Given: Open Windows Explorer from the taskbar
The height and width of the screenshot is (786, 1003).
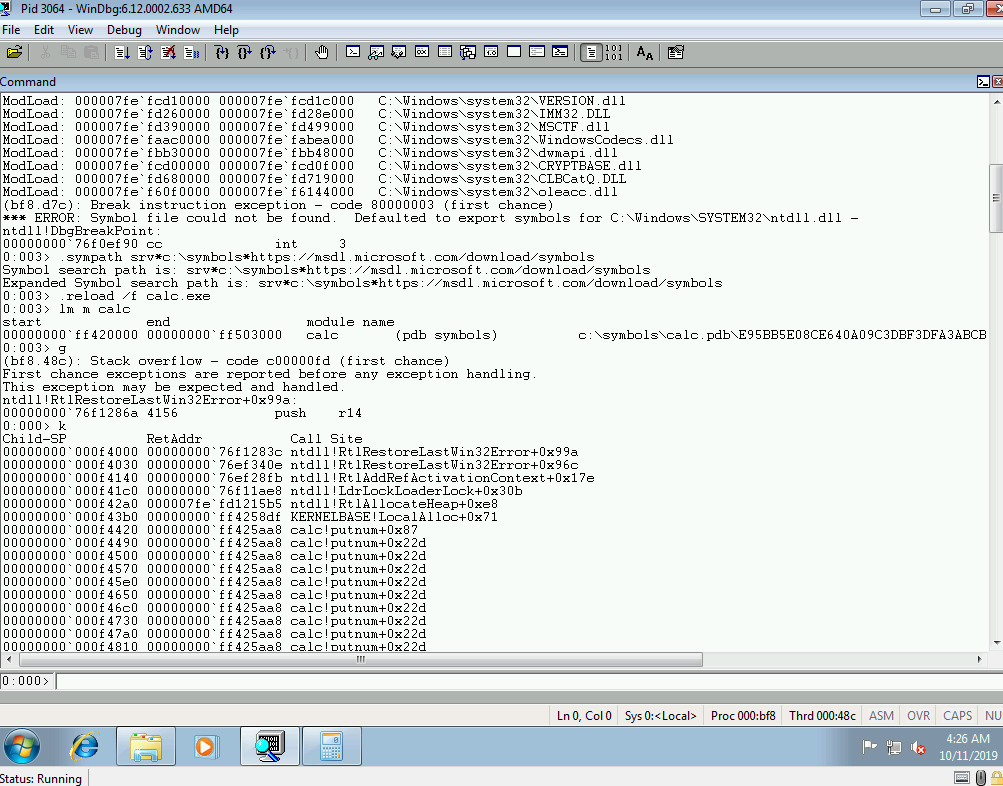Looking at the screenshot, I should [x=146, y=746].
